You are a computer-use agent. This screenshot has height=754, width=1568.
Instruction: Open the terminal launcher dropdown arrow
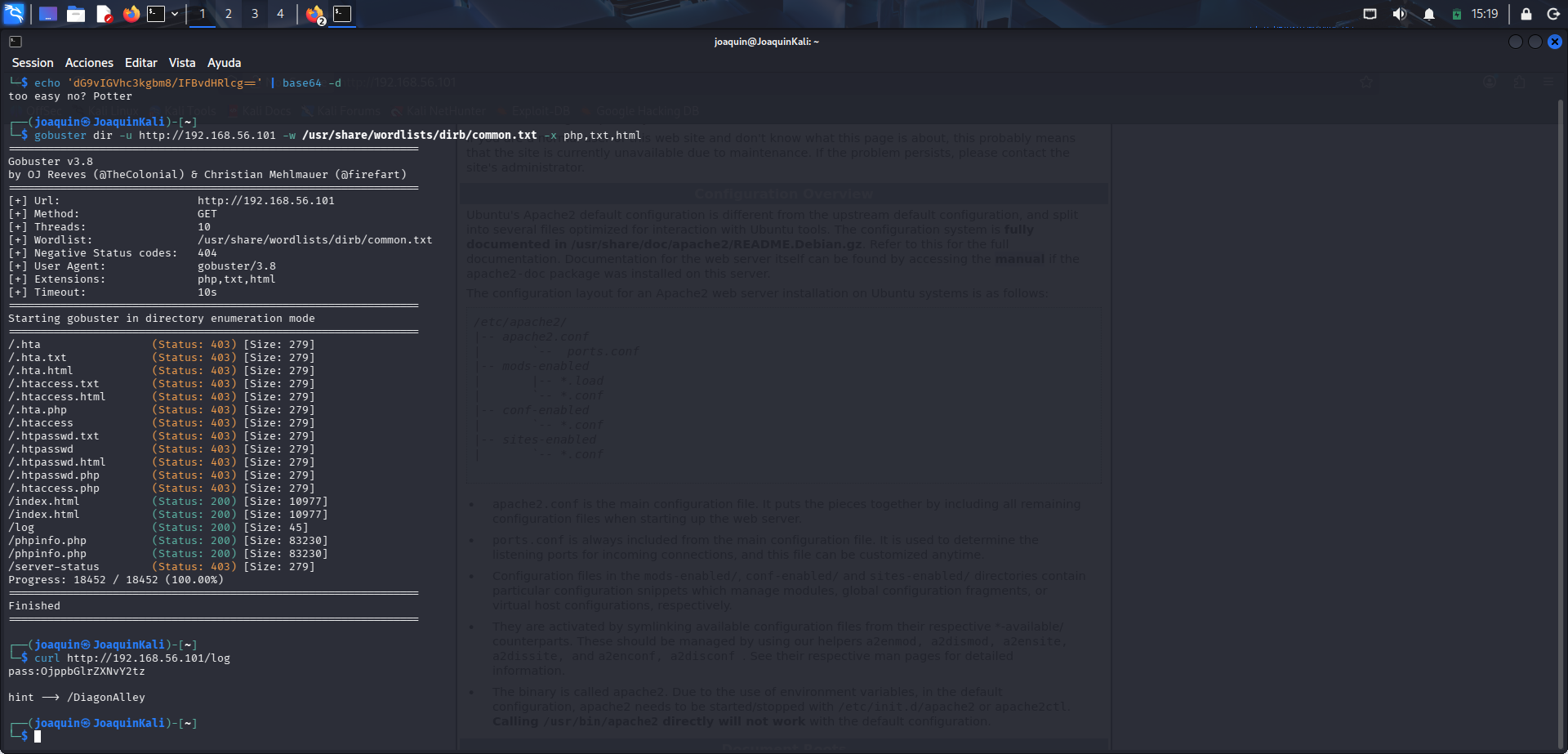pos(174,14)
